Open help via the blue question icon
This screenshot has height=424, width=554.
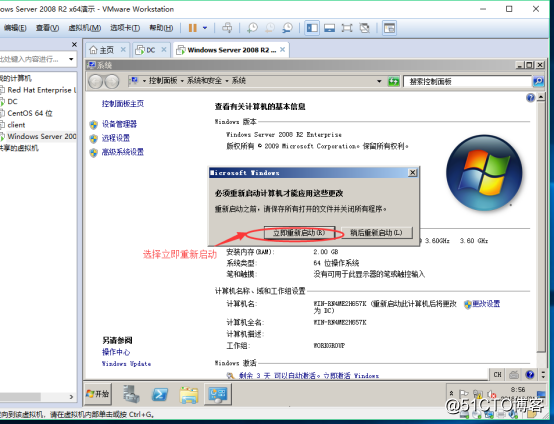[530, 98]
